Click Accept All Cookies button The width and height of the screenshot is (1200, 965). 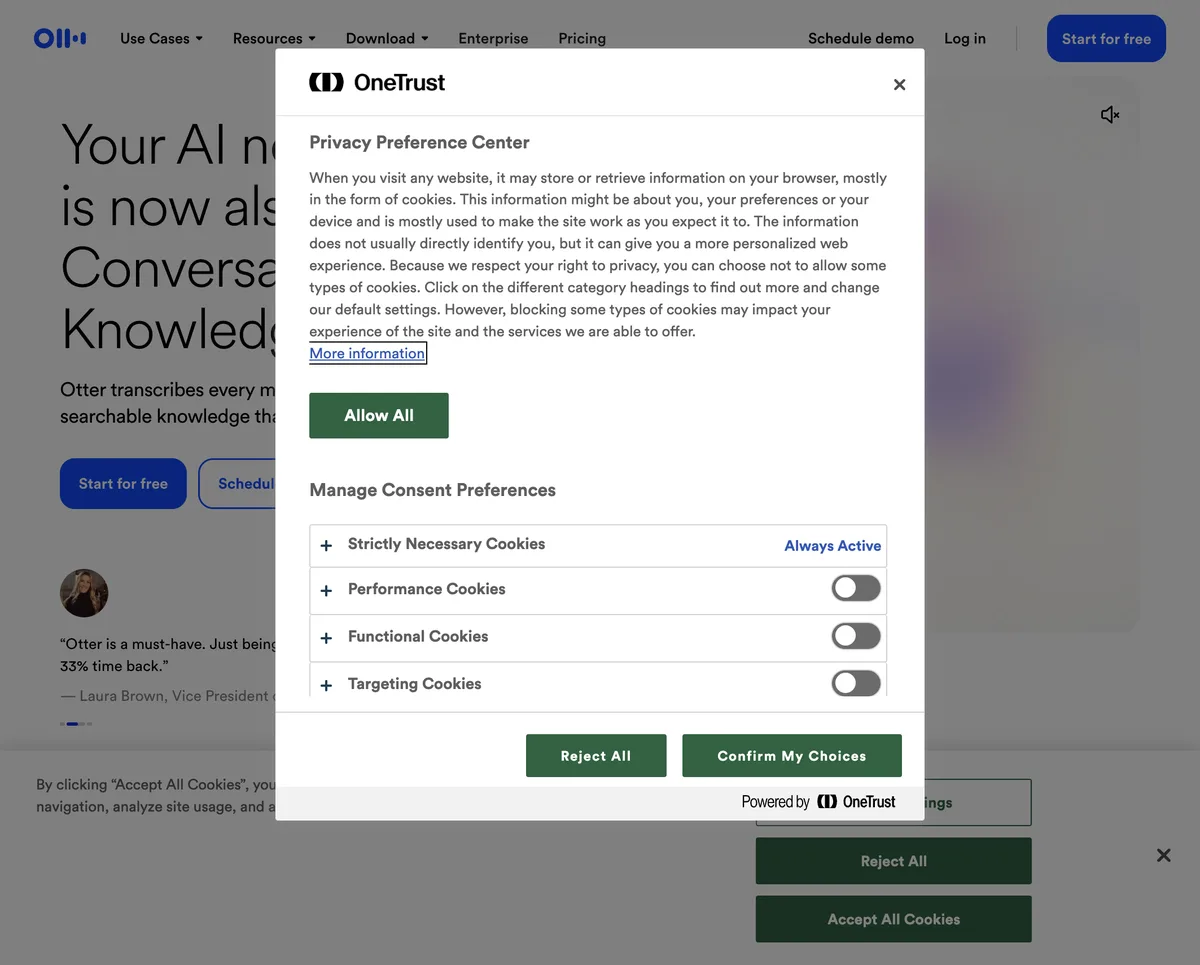click(x=893, y=919)
